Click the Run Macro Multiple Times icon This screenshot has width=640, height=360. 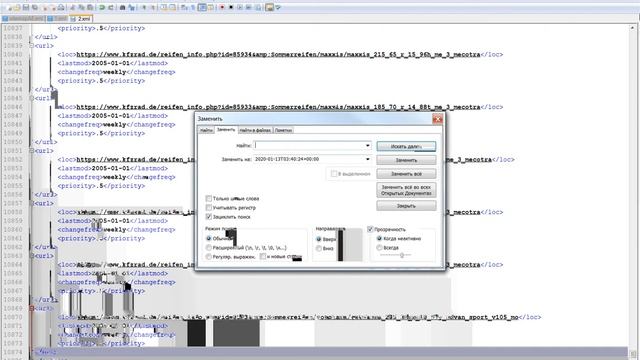click(248, 7)
